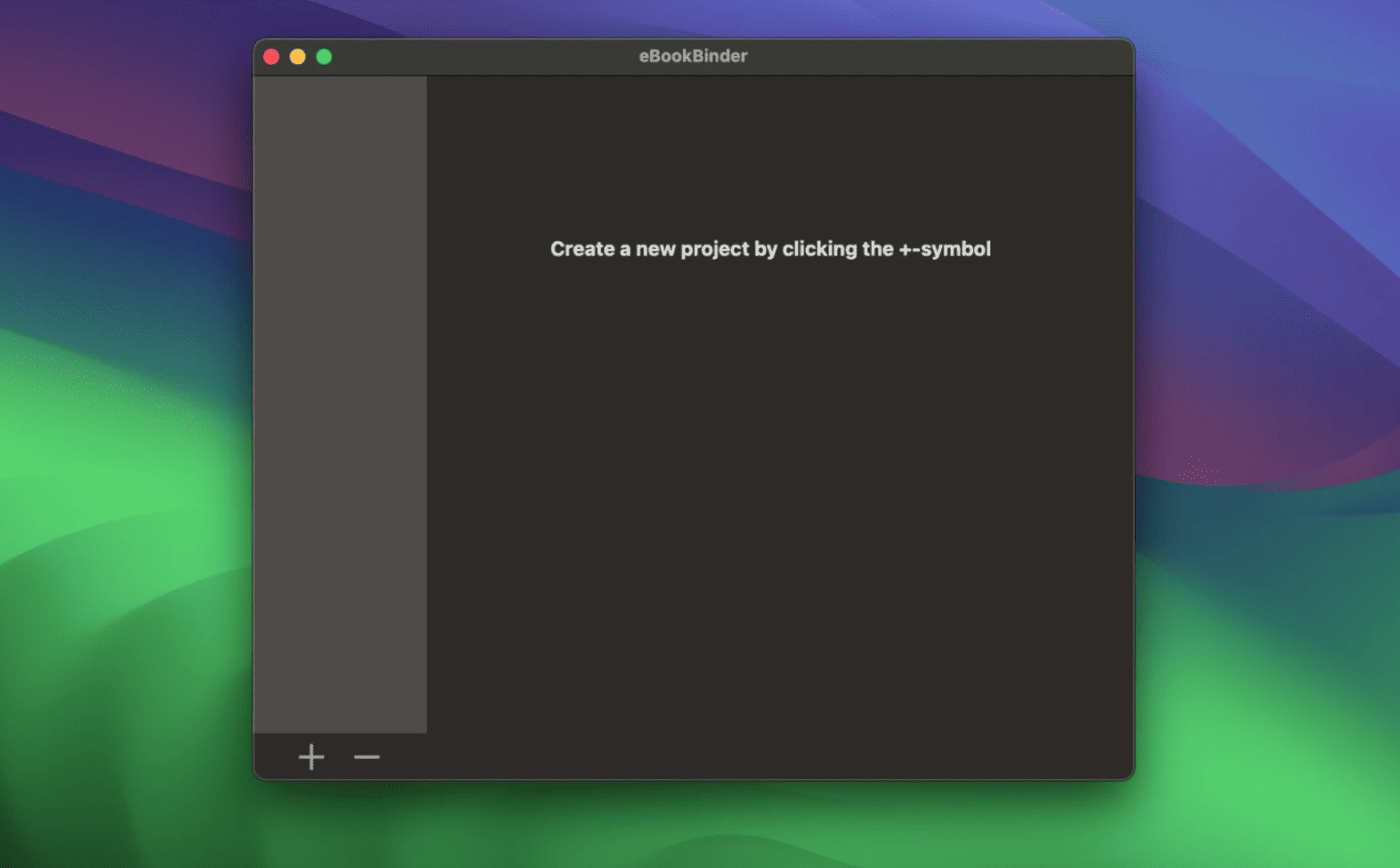Close the eBookBinder window
This screenshot has height=868, width=1400.
(271, 57)
